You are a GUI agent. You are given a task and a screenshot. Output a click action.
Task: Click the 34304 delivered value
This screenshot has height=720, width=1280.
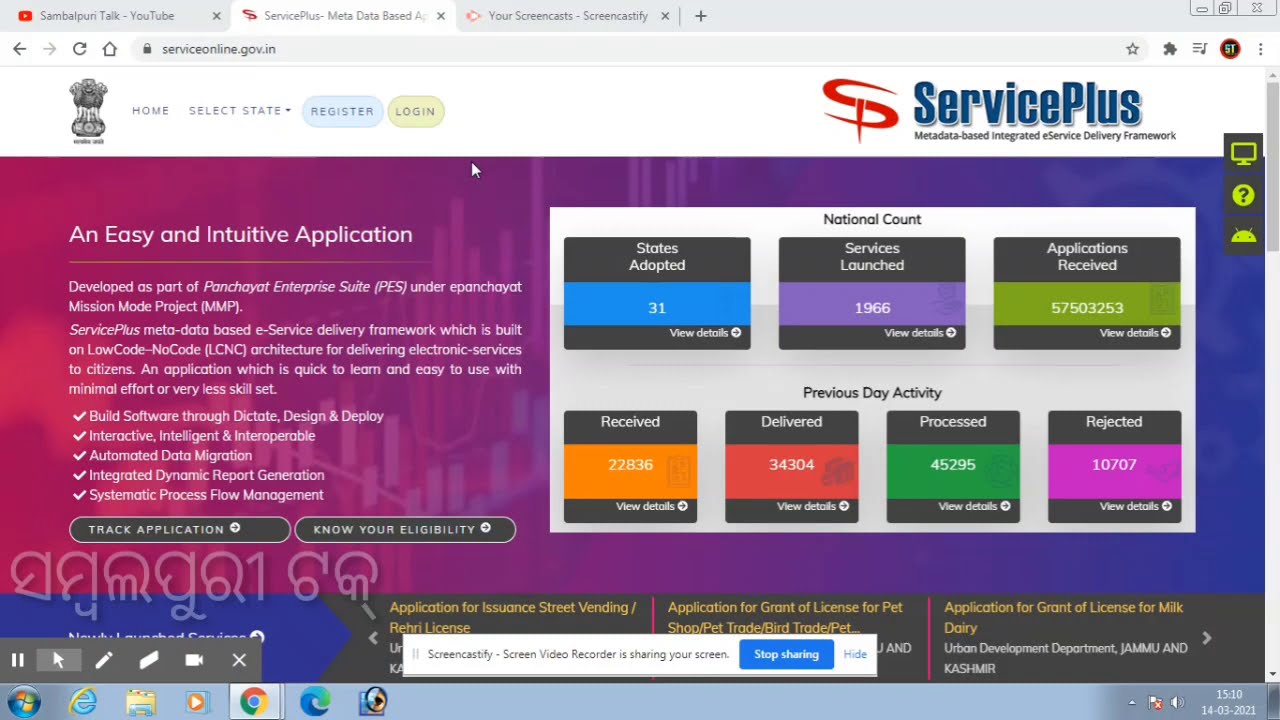(x=791, y=465)
